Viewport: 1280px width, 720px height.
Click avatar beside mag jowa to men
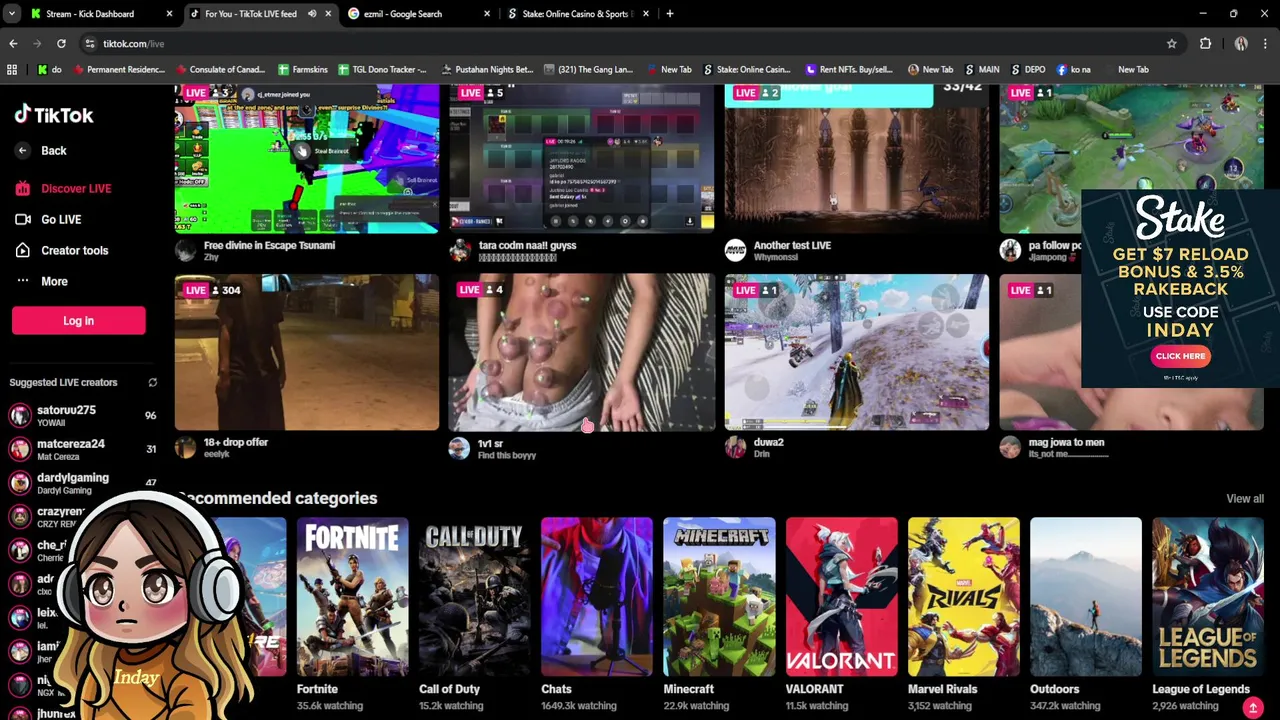tap(1010, 447)
